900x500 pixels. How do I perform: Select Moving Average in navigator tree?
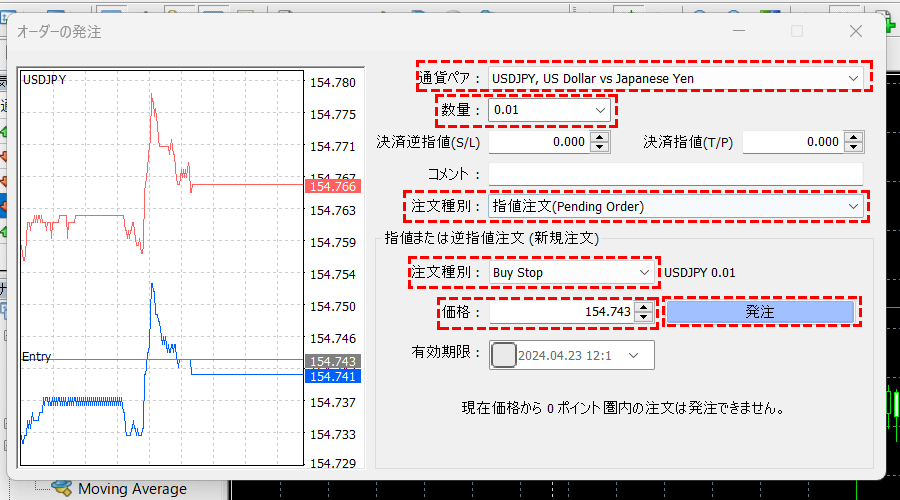(132, 489)
